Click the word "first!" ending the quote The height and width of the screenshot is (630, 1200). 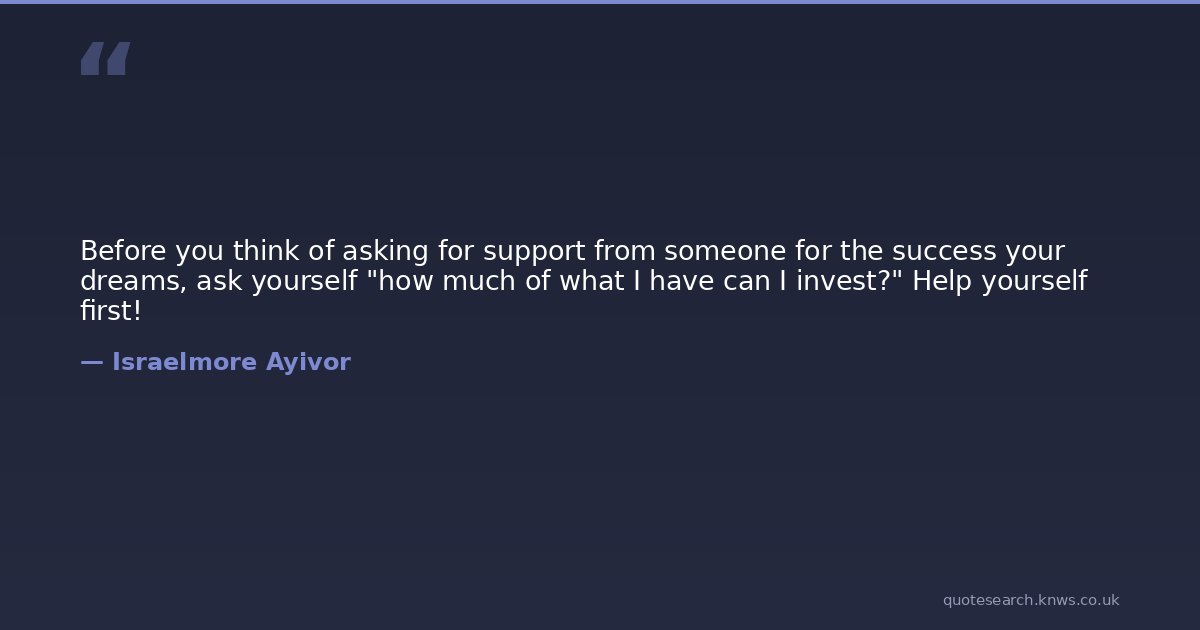pos(111,311)
